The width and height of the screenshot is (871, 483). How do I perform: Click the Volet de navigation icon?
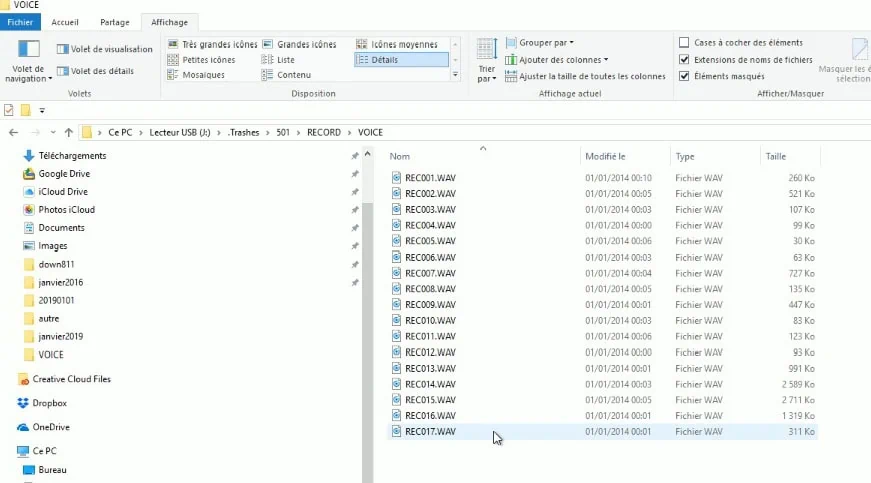[29, 50]
